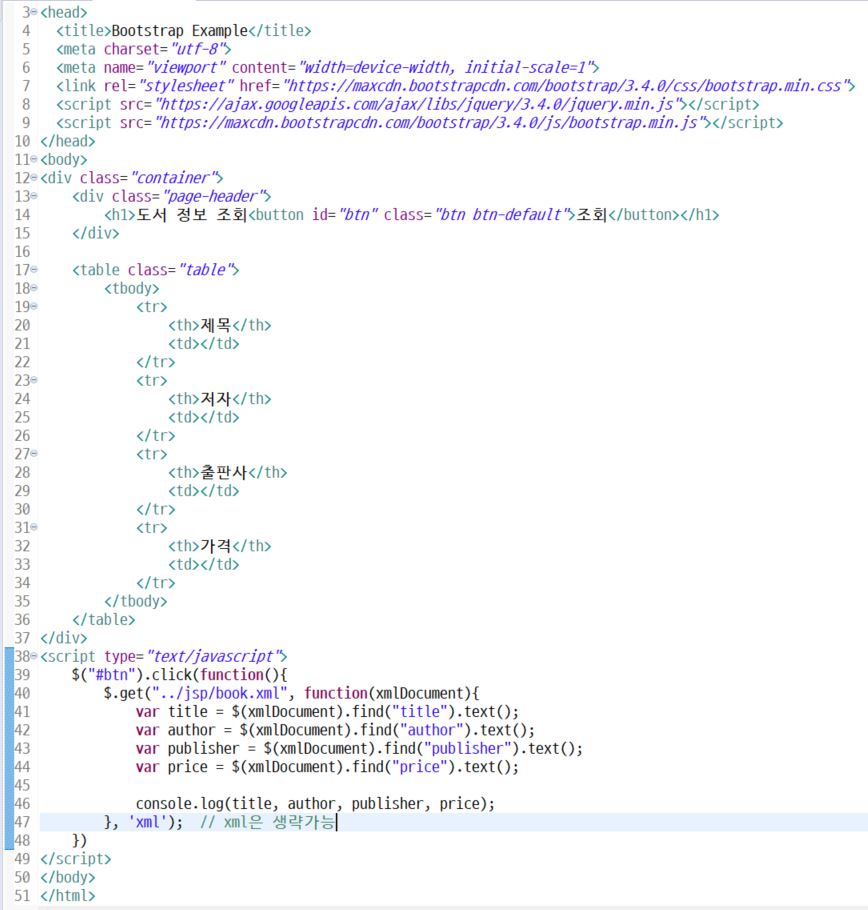Click the closing </body> tag
Image resolution: width=868 pixels, height=910 pixels.
(68, 878)
